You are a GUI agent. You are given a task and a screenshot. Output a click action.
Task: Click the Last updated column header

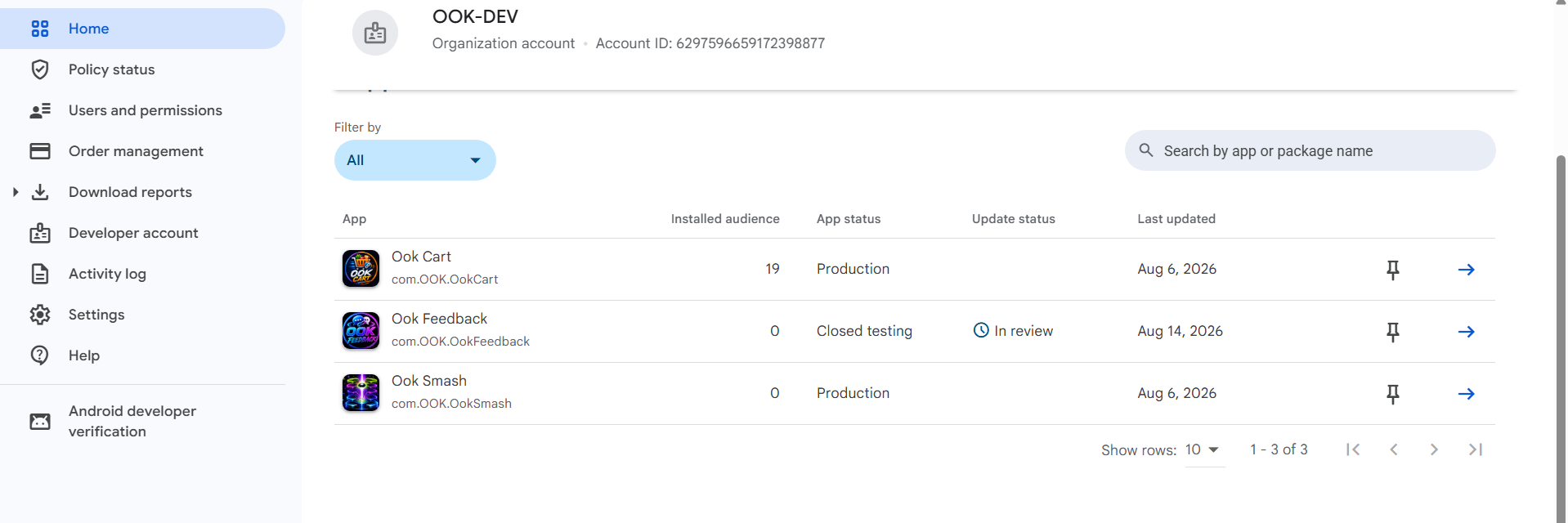coord(1176,219)
